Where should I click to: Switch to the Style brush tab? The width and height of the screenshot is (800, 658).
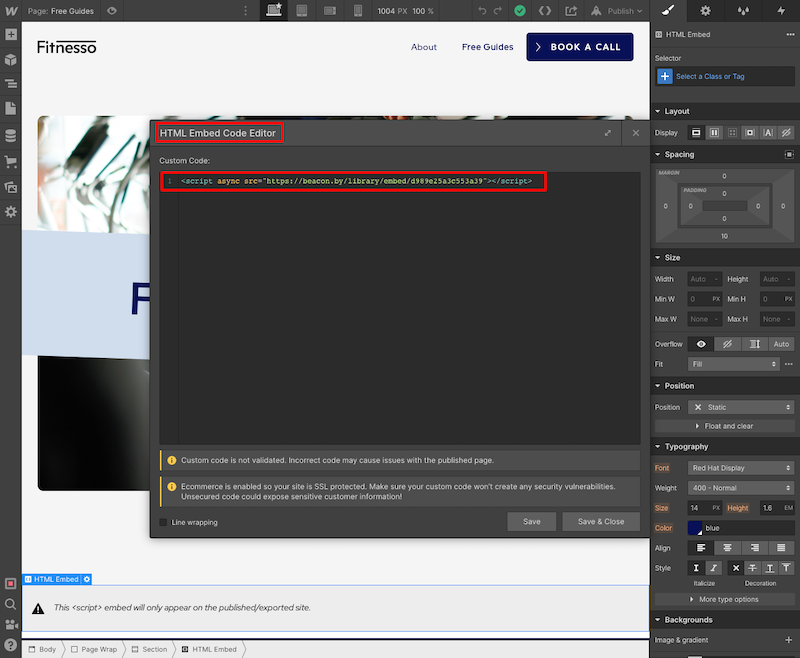tap(668, 11)
